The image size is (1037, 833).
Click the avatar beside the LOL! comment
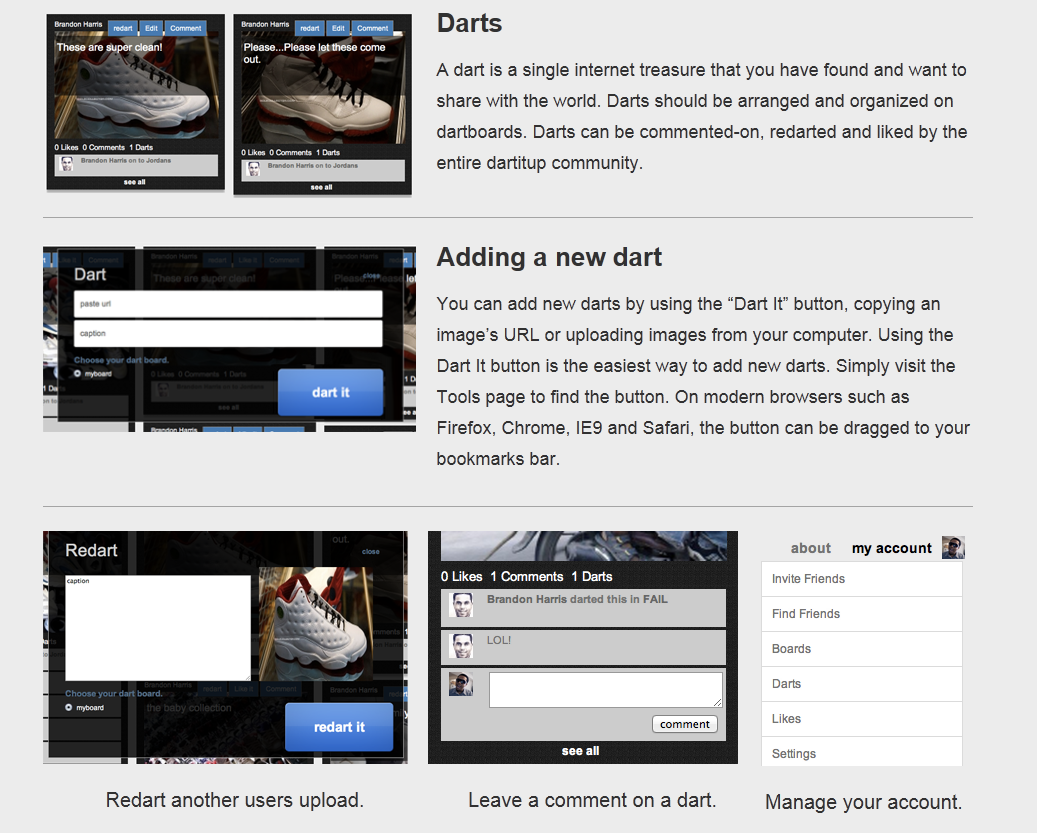[461, 646]
